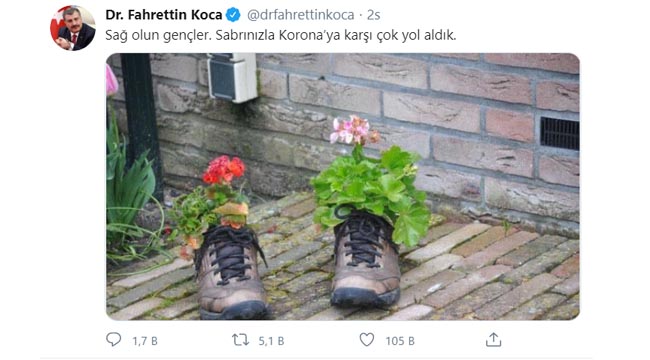Retweet using the circular arrows icon
This screenshot has height=360, width=650.
(x=240, y=340)
